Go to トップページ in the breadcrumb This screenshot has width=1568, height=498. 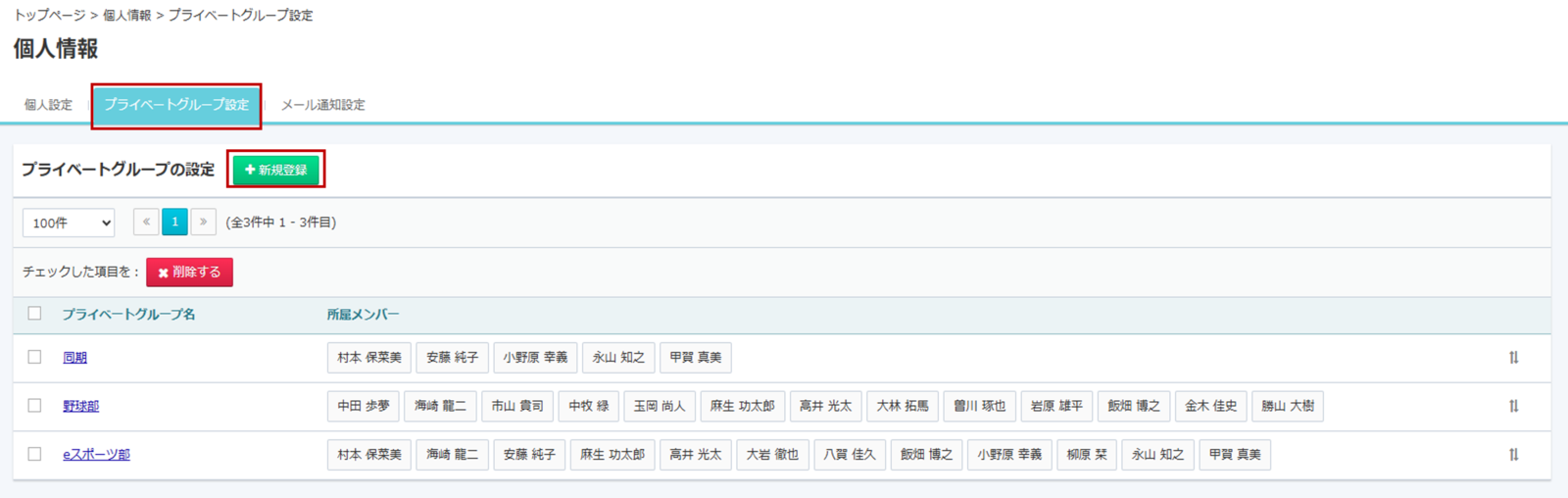tap(49, 16)
